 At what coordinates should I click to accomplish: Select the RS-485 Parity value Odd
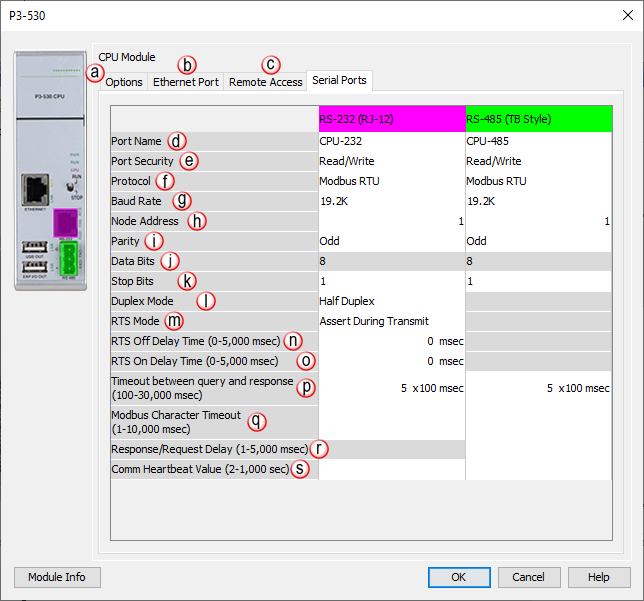coord(538,241)
